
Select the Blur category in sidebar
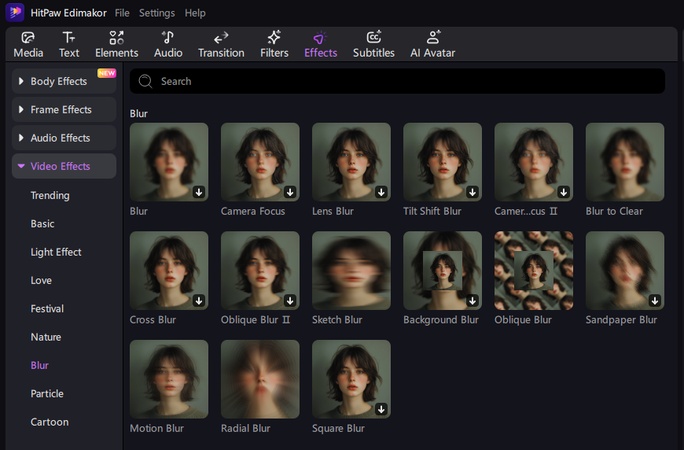tap(39, 365)
